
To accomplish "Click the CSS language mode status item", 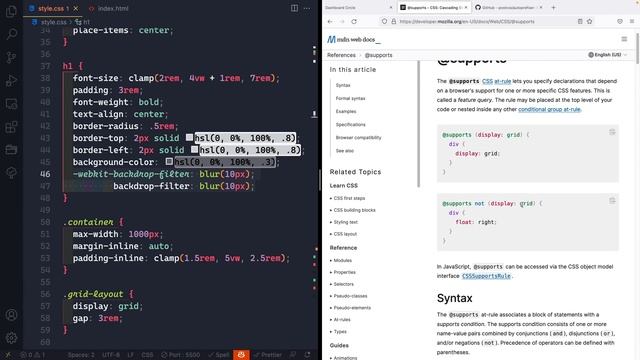I will 147,355.
